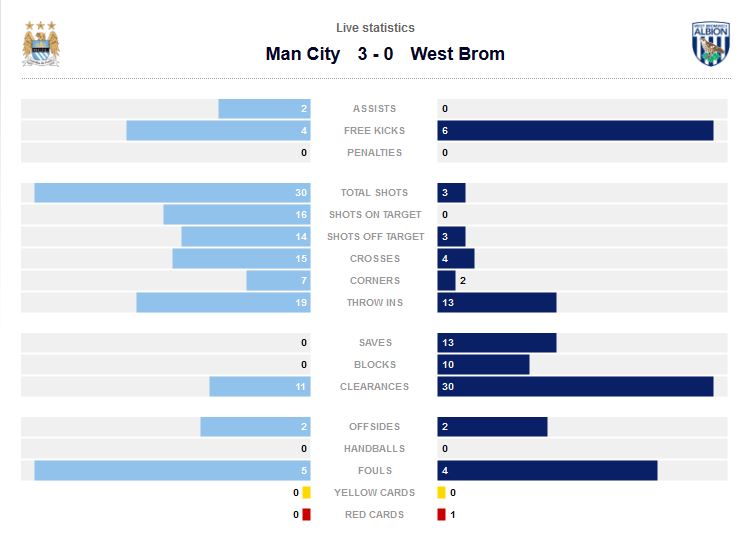Click the 3 - 0 match score
This screenshot has height=540, width=750.
[x=375, y=54]
